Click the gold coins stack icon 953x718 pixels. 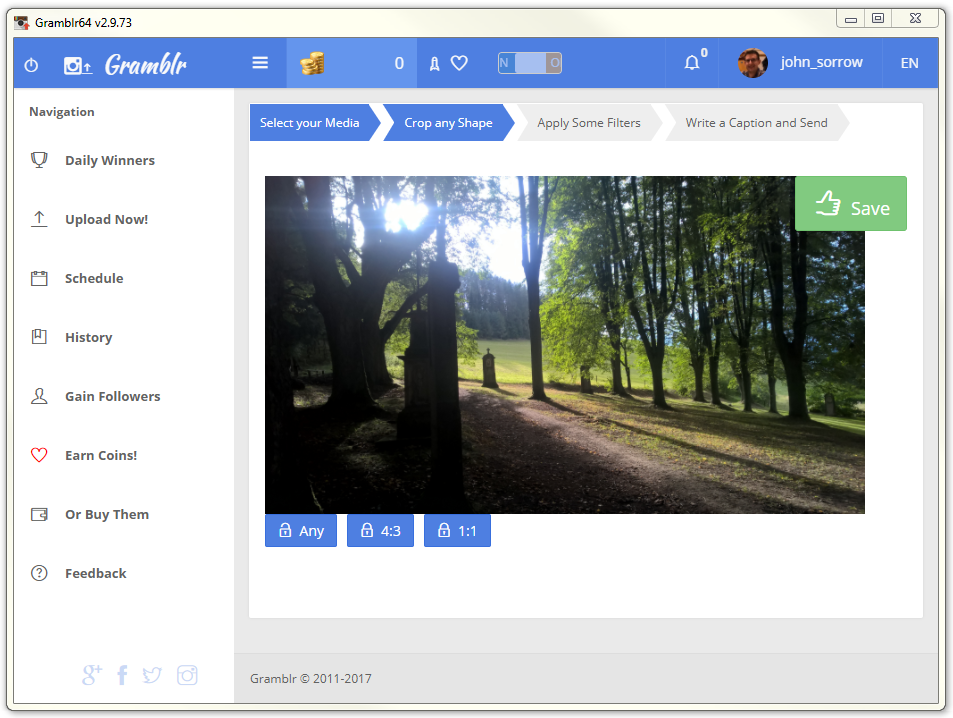[312, 63]
